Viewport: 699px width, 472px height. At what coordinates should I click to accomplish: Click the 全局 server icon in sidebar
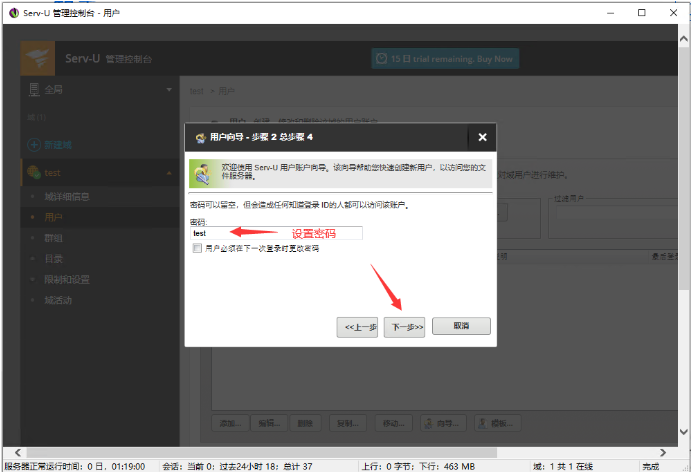[x=34, y=90]
